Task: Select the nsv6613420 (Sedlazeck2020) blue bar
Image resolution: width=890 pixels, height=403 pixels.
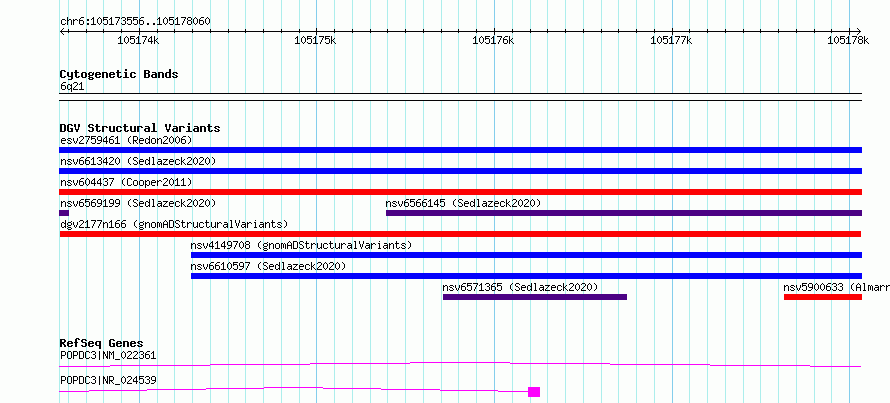Action: pyautogui.click(x=460, y=171)
